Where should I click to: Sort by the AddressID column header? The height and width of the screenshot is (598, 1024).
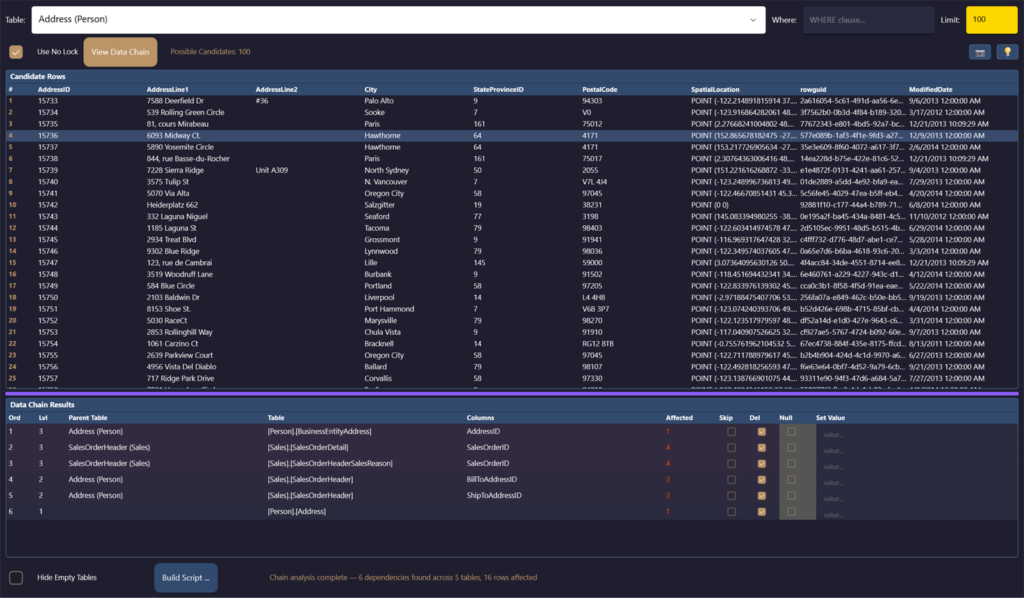click(x=54, y=89)
